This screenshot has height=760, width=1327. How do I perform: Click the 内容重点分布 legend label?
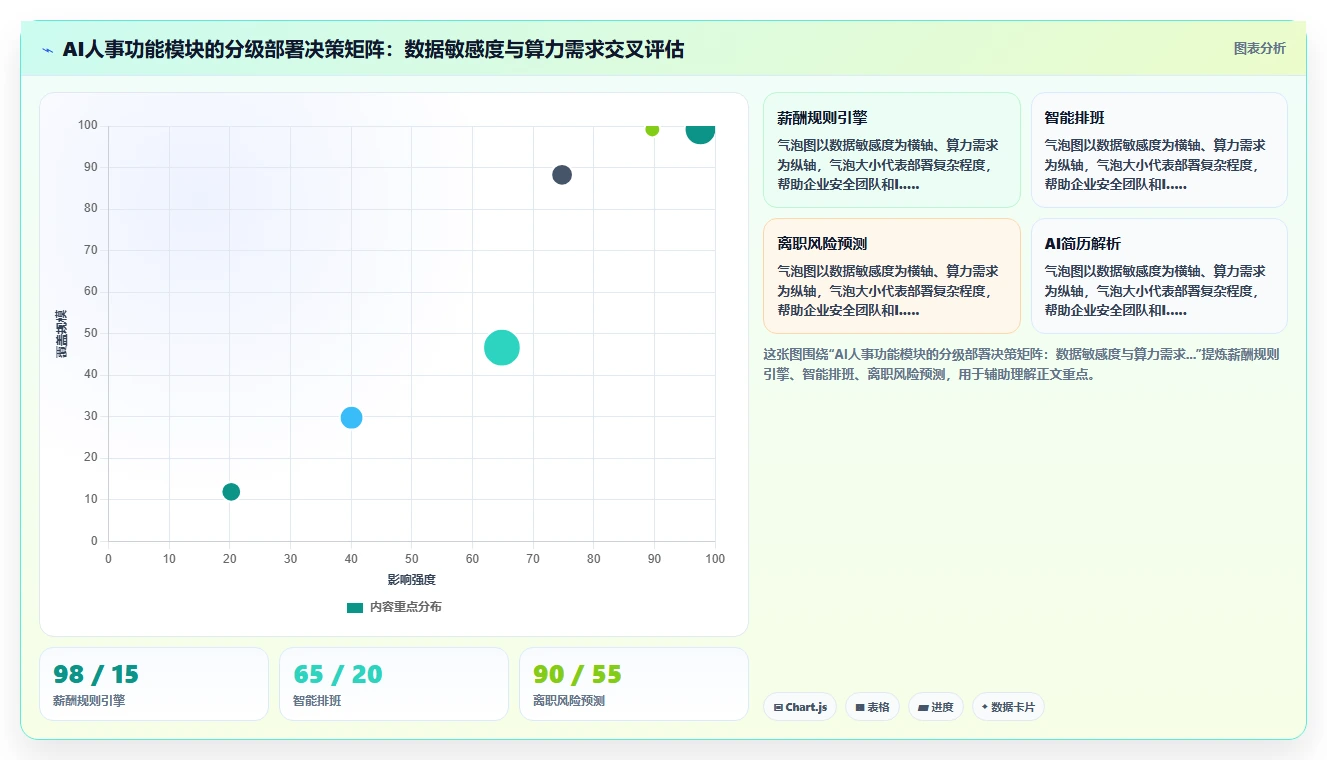point(405,607)
